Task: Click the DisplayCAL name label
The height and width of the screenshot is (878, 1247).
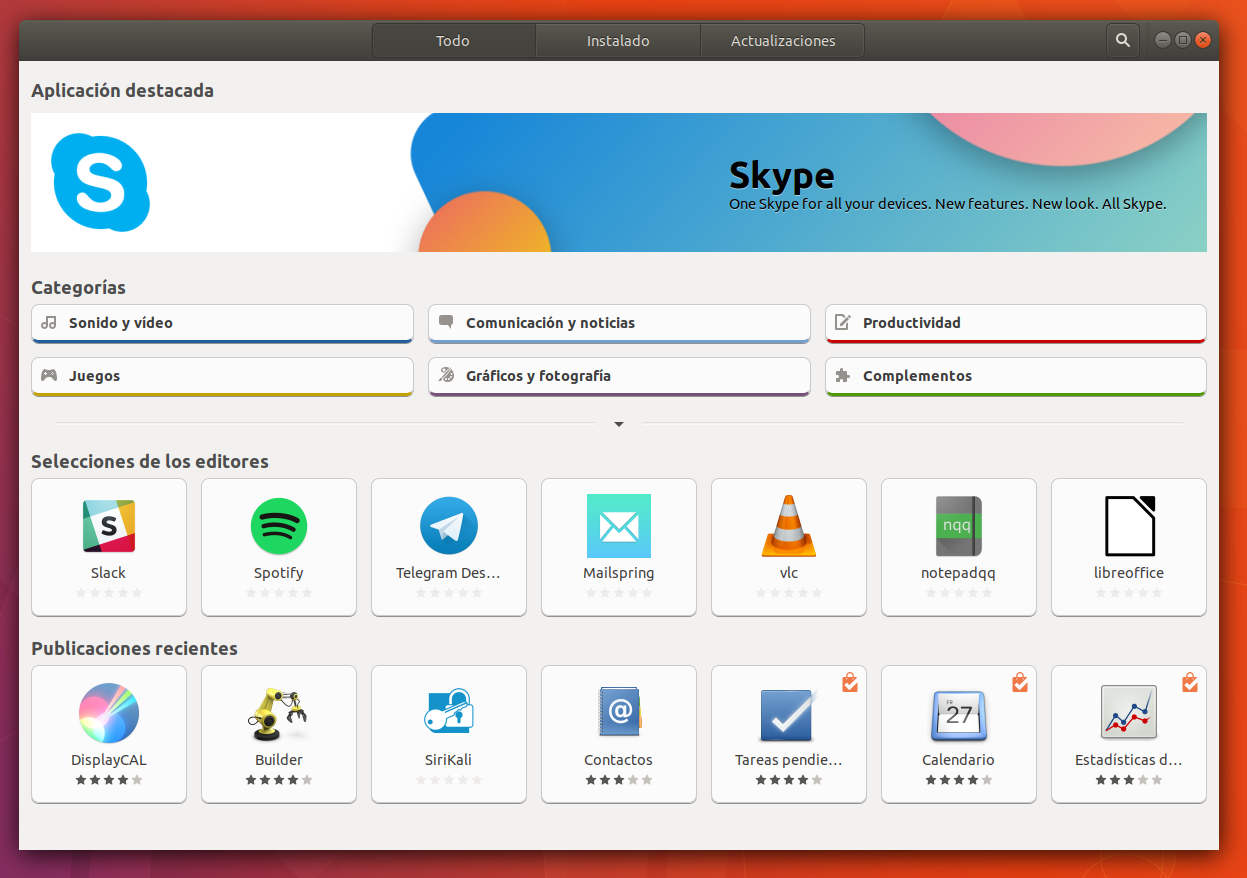Action: (x=109, y=760)
